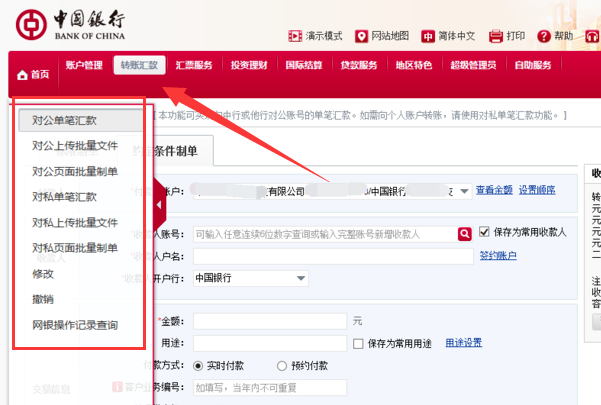Open the payer account dropdown arrow

(463, 191)
